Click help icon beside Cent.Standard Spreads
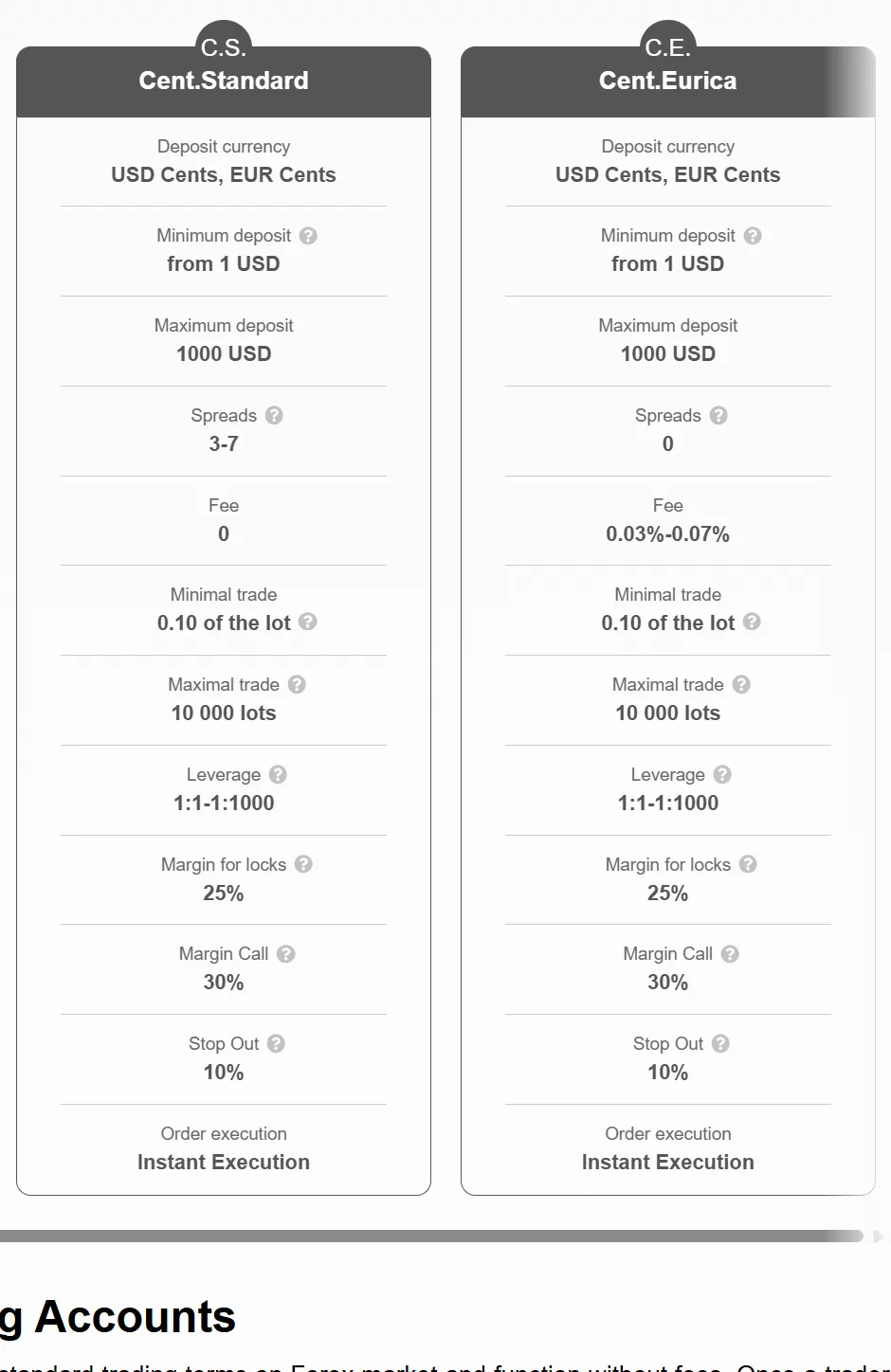The height and width of the screenshot is (1372, 891). coord(274,415)
